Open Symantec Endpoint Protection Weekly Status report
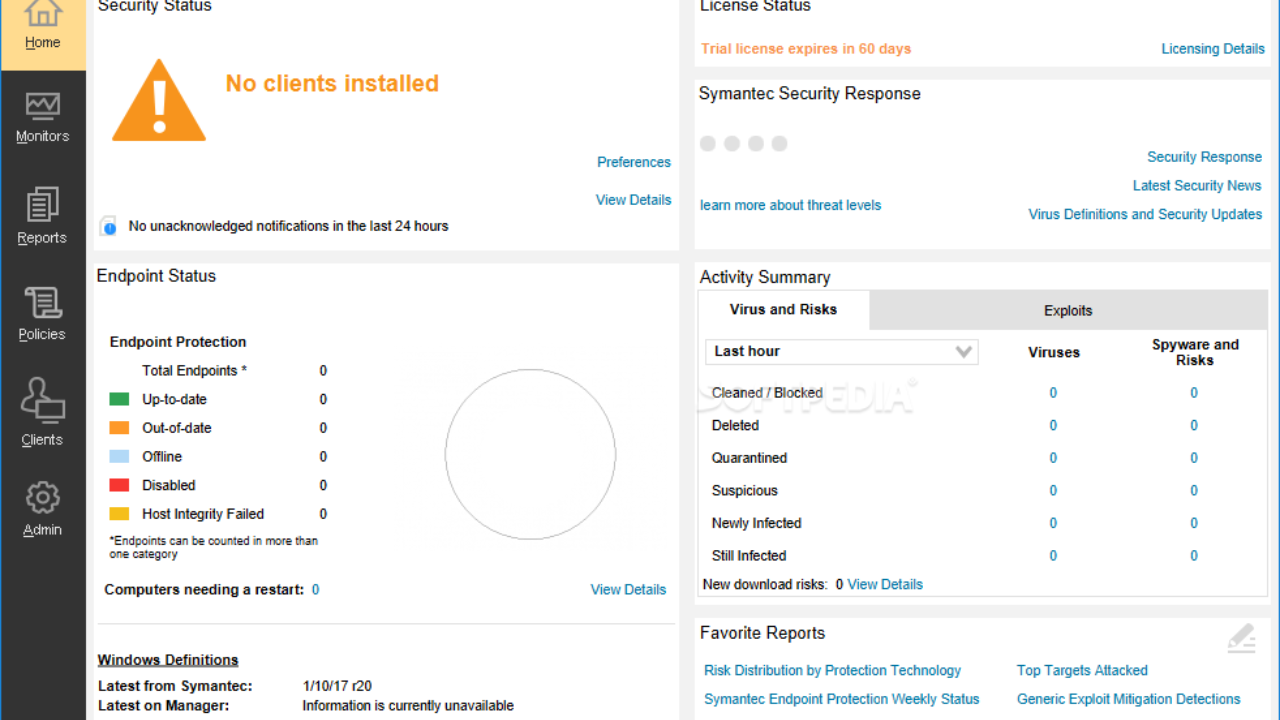This screenshot has width=1280, height=720. [x=842, y=700]
